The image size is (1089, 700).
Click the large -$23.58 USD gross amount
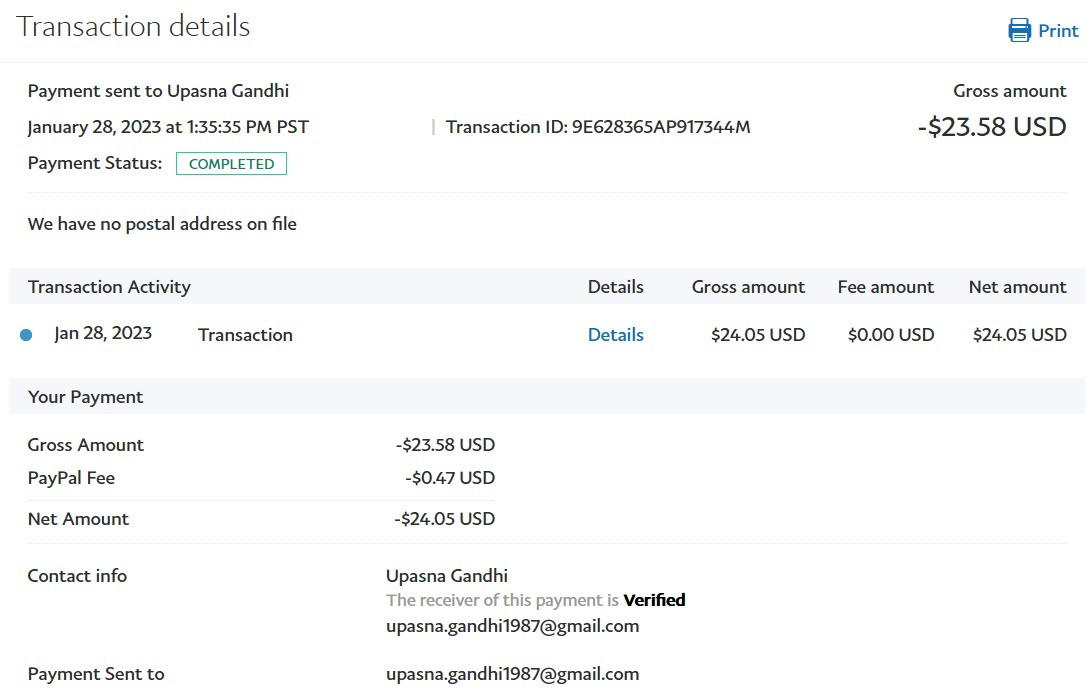click(x=991, y=127)
